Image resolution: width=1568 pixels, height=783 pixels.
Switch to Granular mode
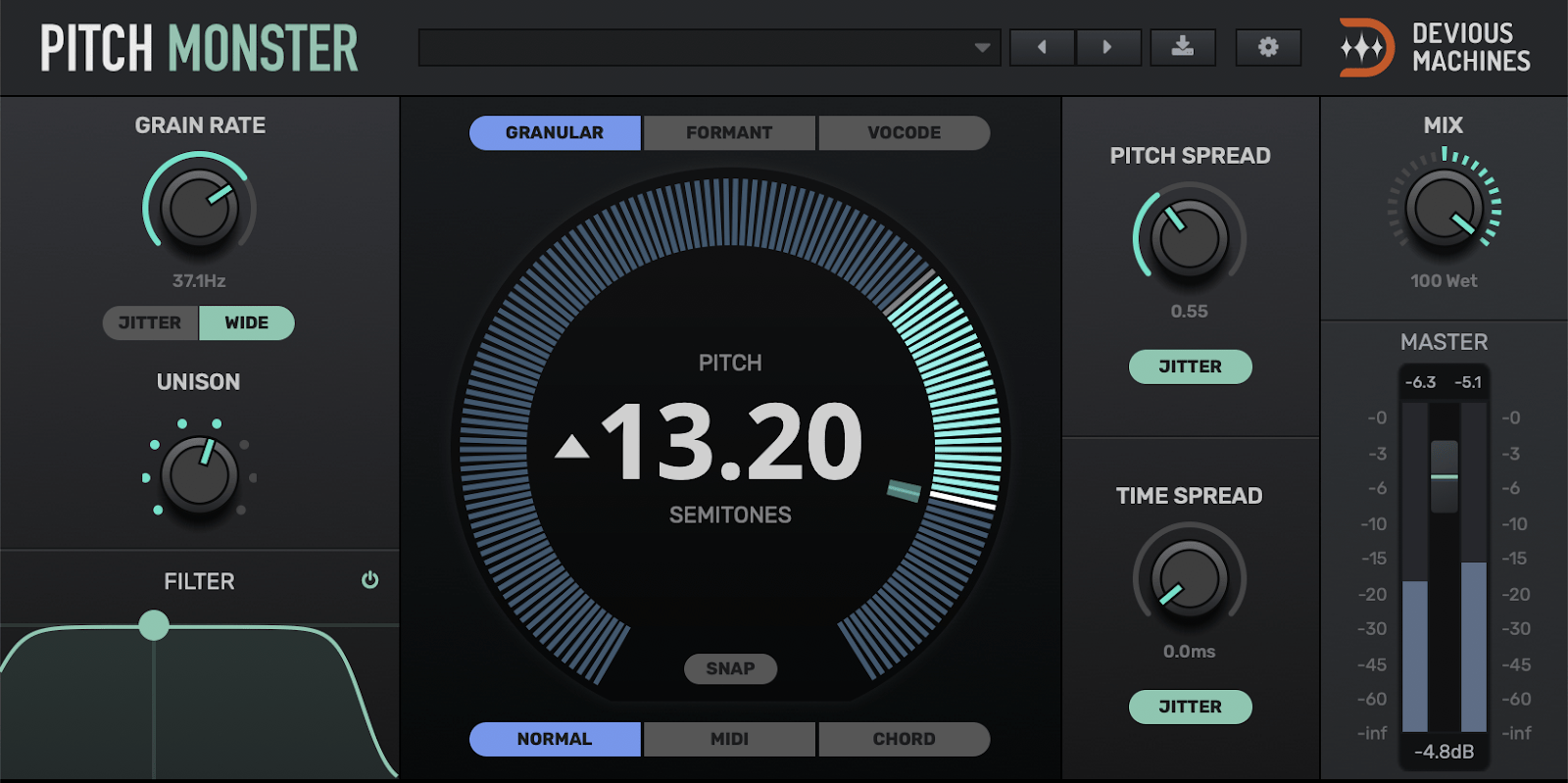pyautogui.click(x=555, y=132)
